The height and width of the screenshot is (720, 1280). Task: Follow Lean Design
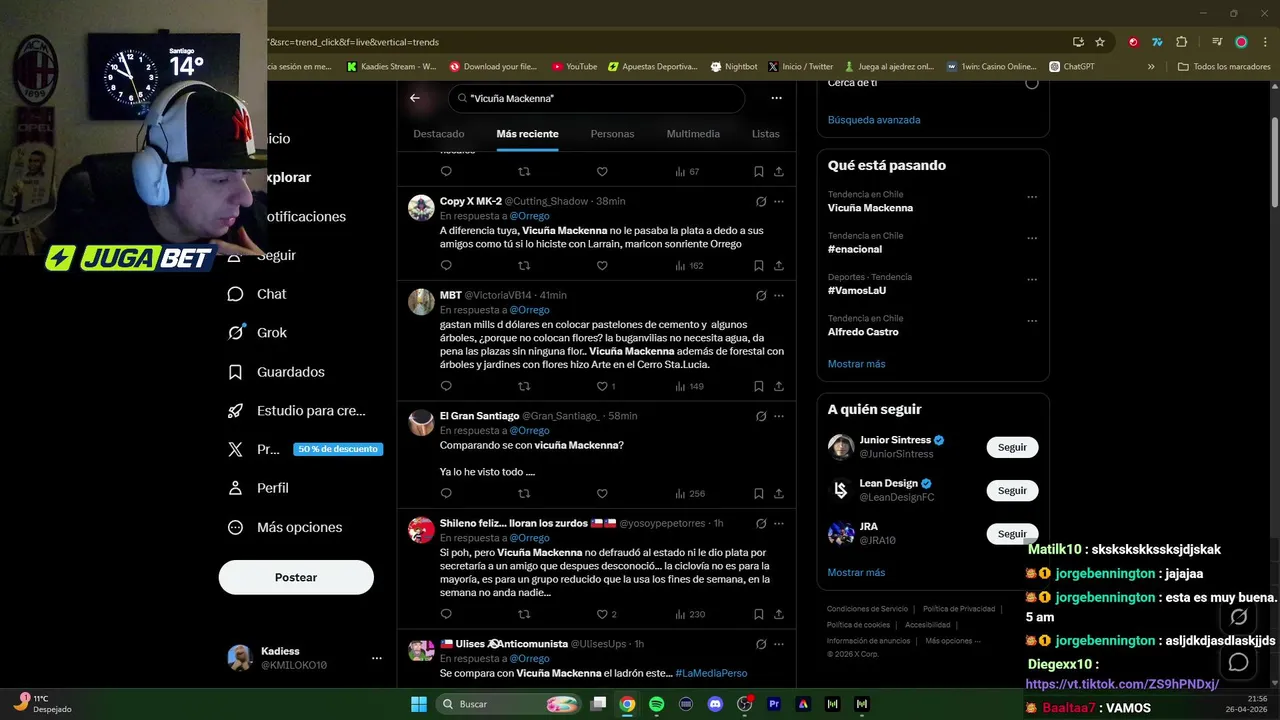[x=1012, y=490]
